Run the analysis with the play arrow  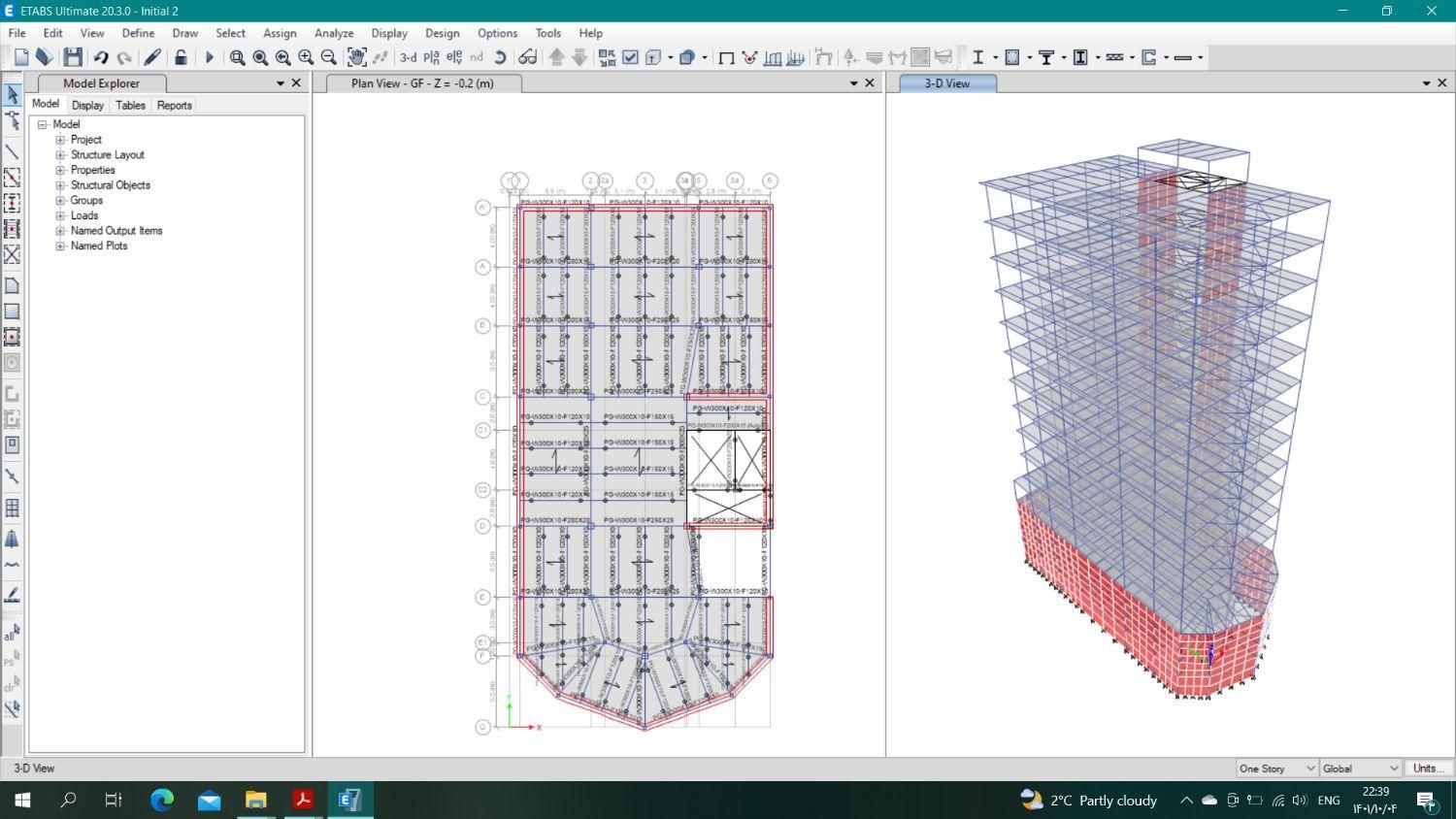tap(209, 58)
